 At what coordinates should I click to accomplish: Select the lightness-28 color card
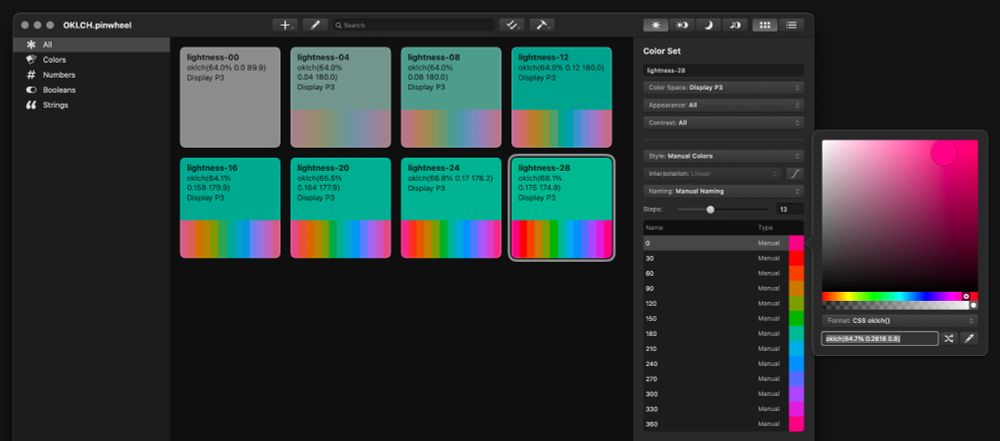[562, 208]
